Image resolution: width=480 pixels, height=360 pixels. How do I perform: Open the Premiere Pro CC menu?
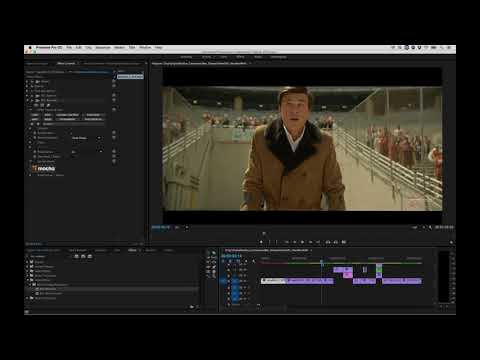click(49, 48)
